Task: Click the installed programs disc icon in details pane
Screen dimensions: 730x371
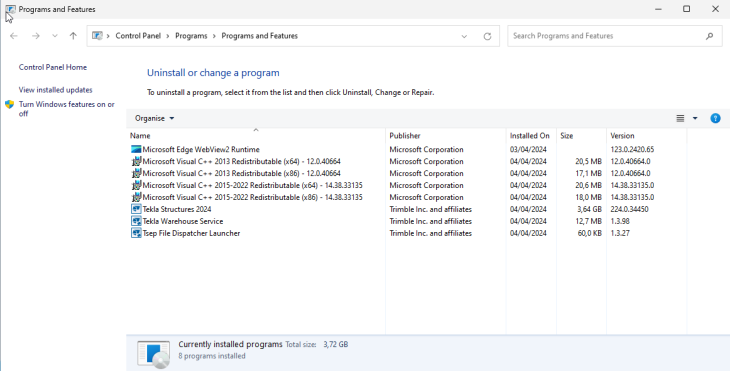Action: pos(154,354)
